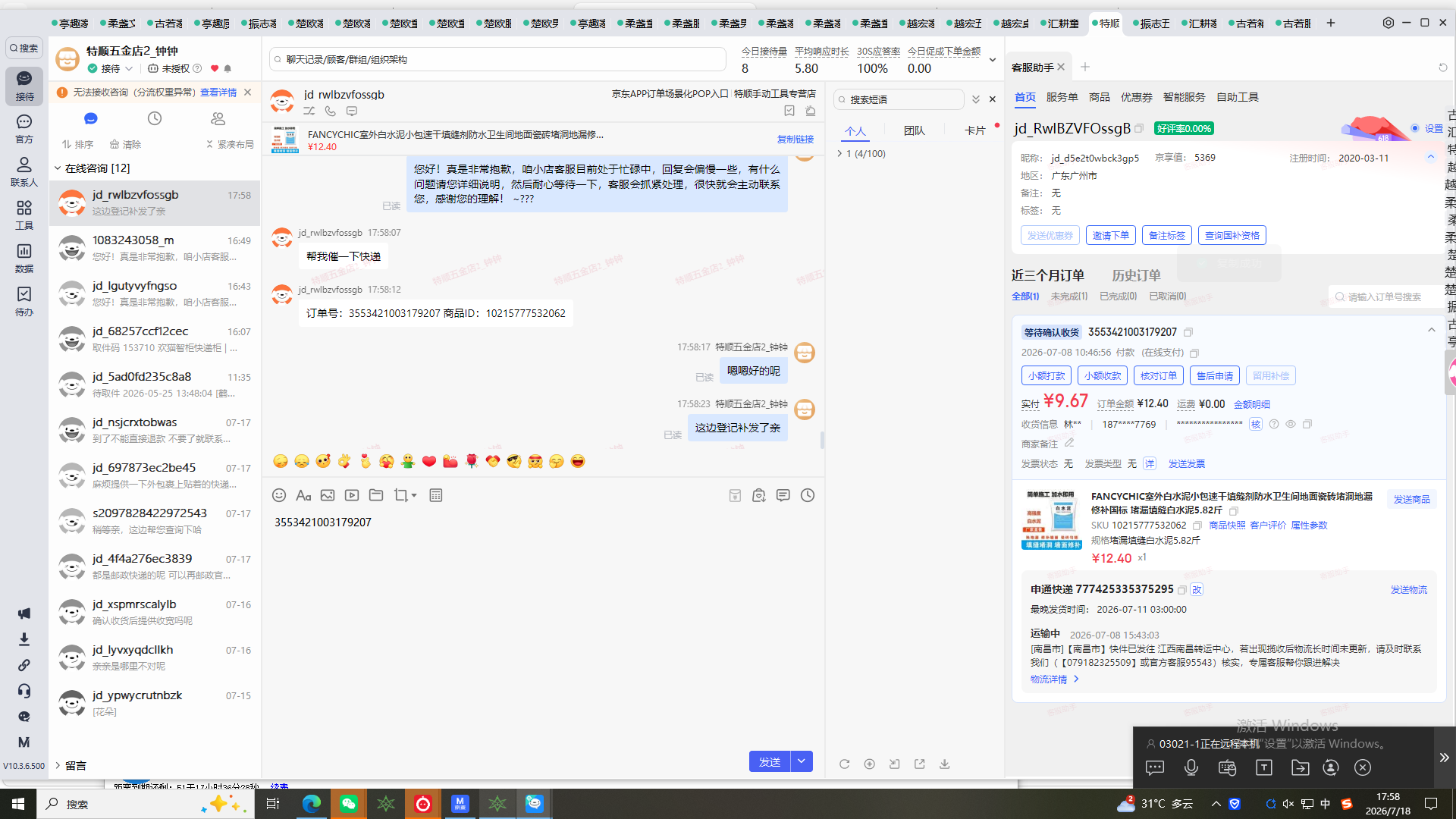
Task: Toggle the red heart icon beside 未授权
Action: coord(215,68)
